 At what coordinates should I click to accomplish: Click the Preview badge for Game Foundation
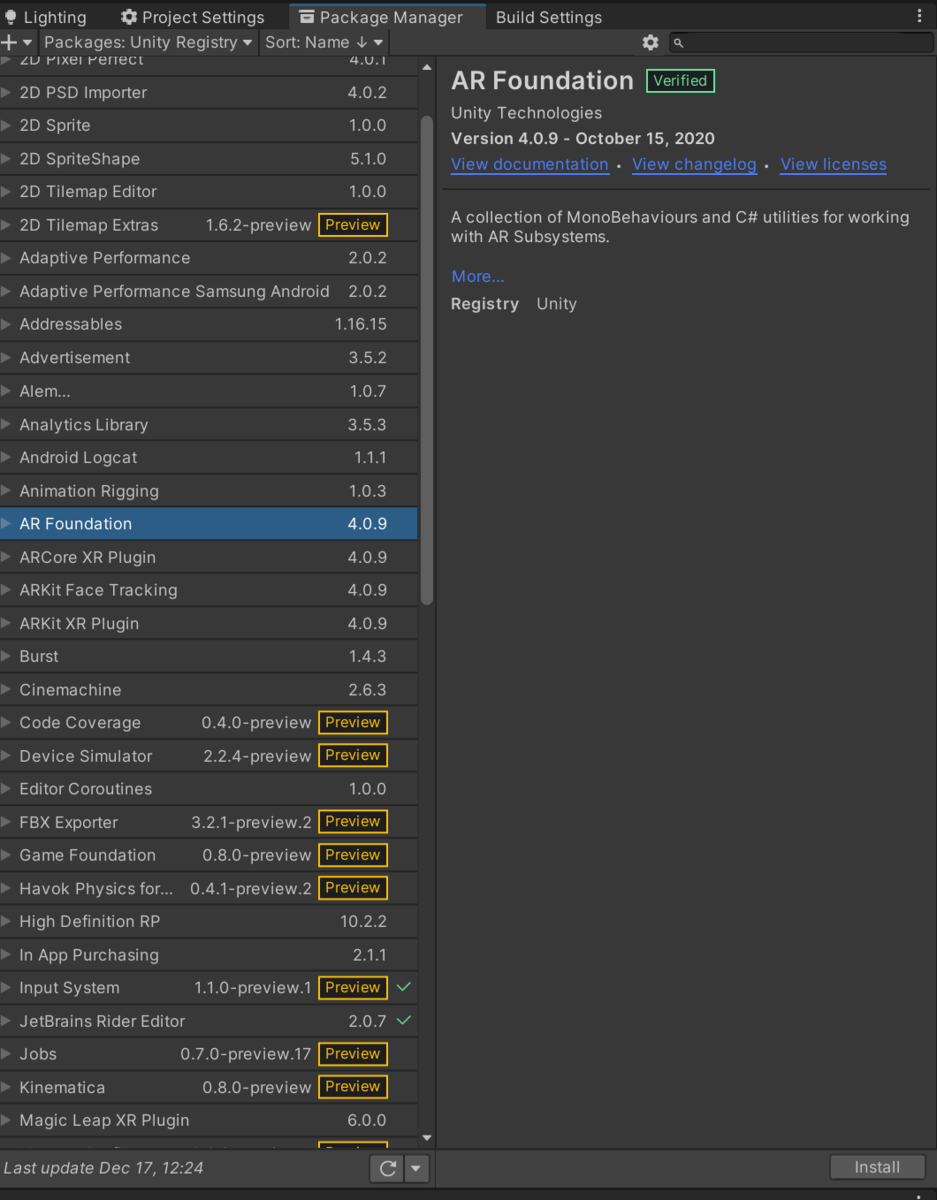coord(353,855)
